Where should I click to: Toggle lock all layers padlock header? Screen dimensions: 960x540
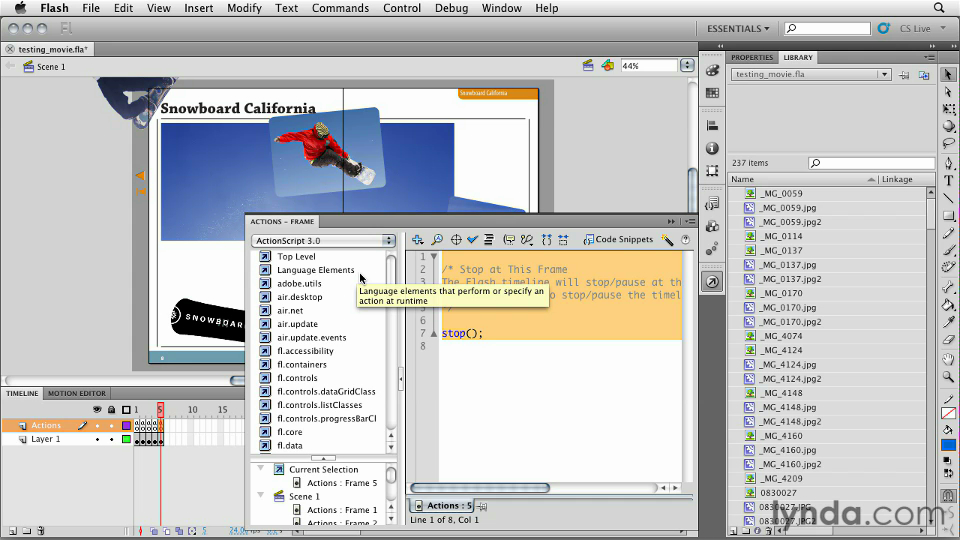111,410
